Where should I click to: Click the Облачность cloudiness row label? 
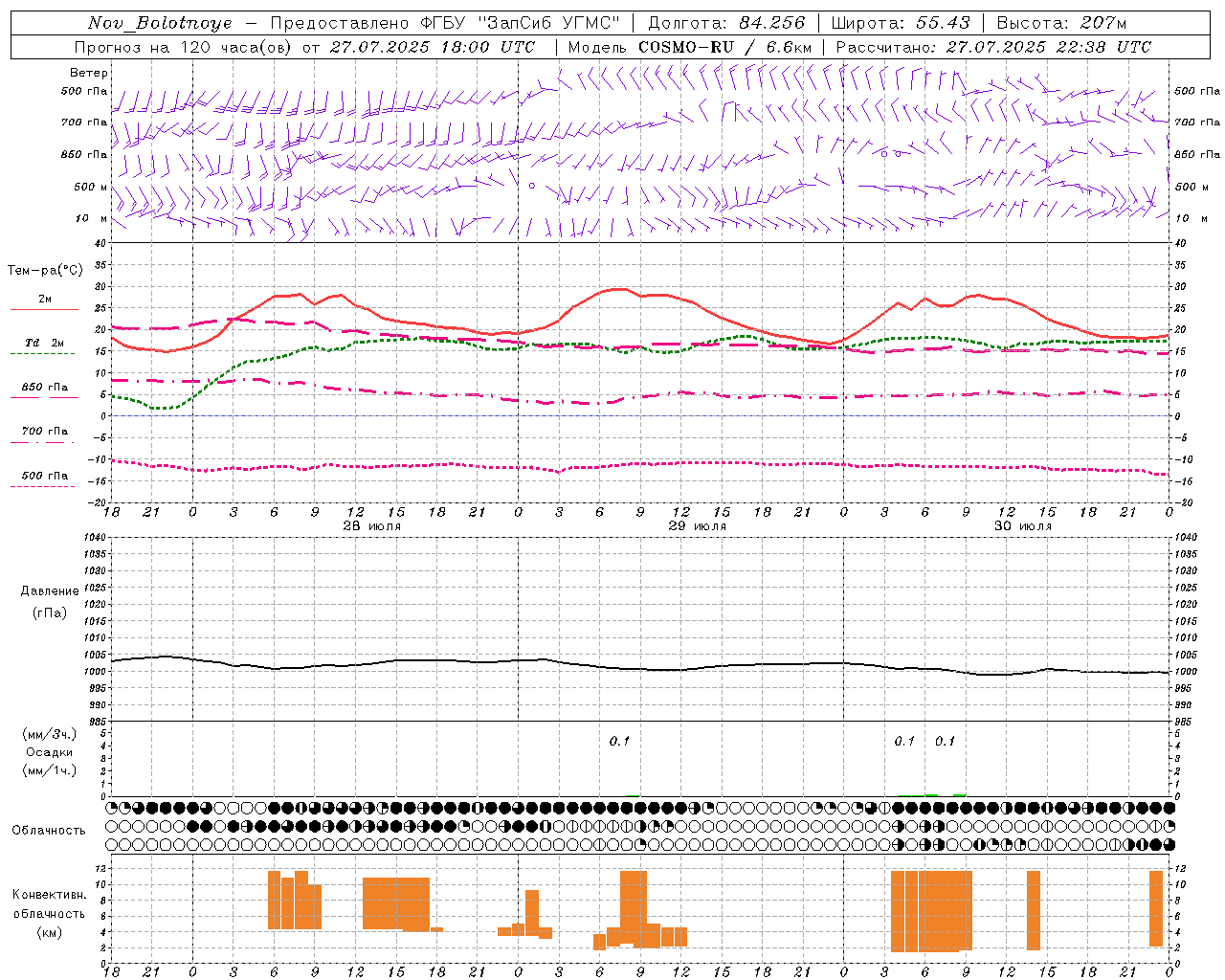[49, 830]
